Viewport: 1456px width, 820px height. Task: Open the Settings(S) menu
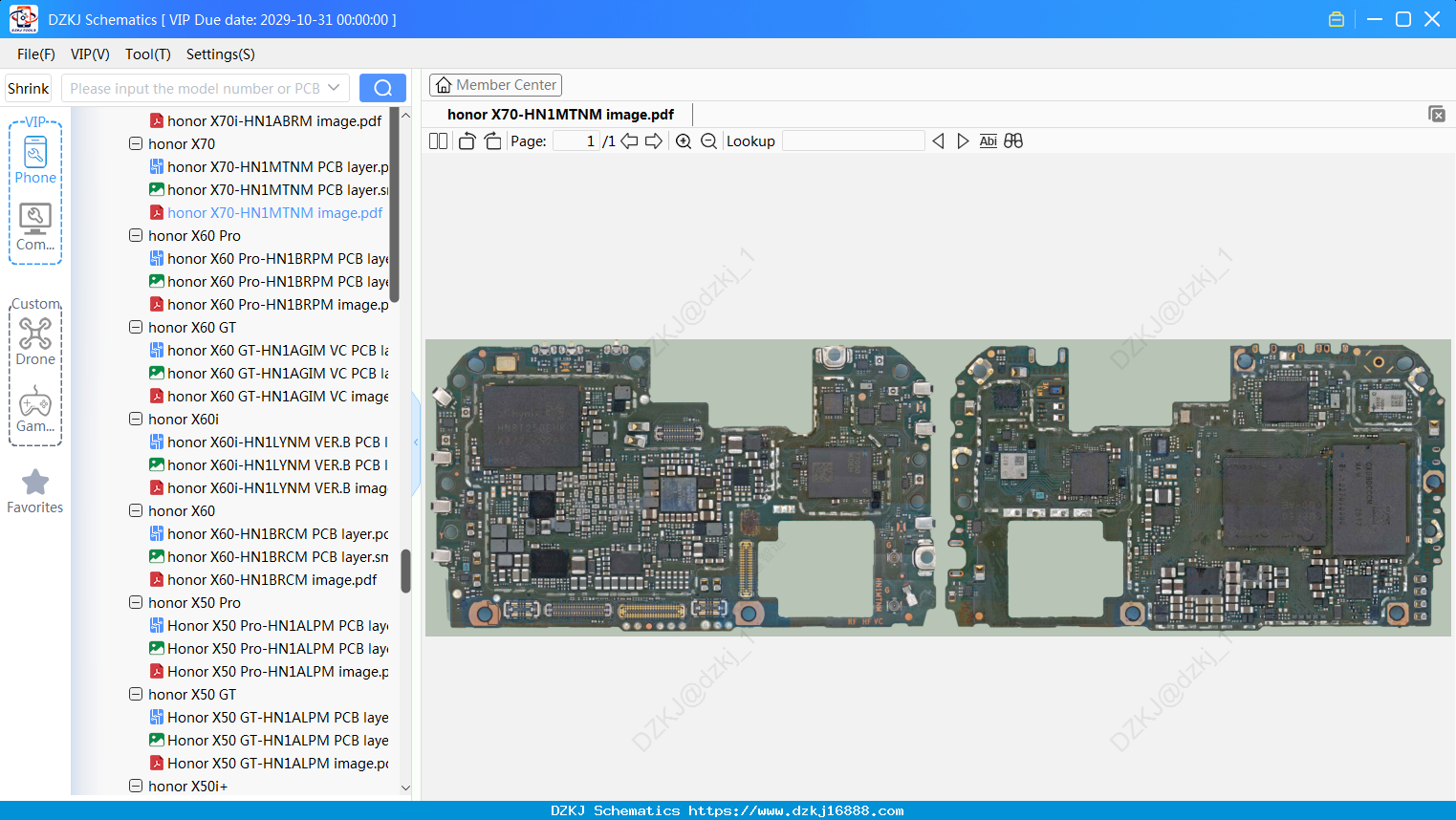221,54
